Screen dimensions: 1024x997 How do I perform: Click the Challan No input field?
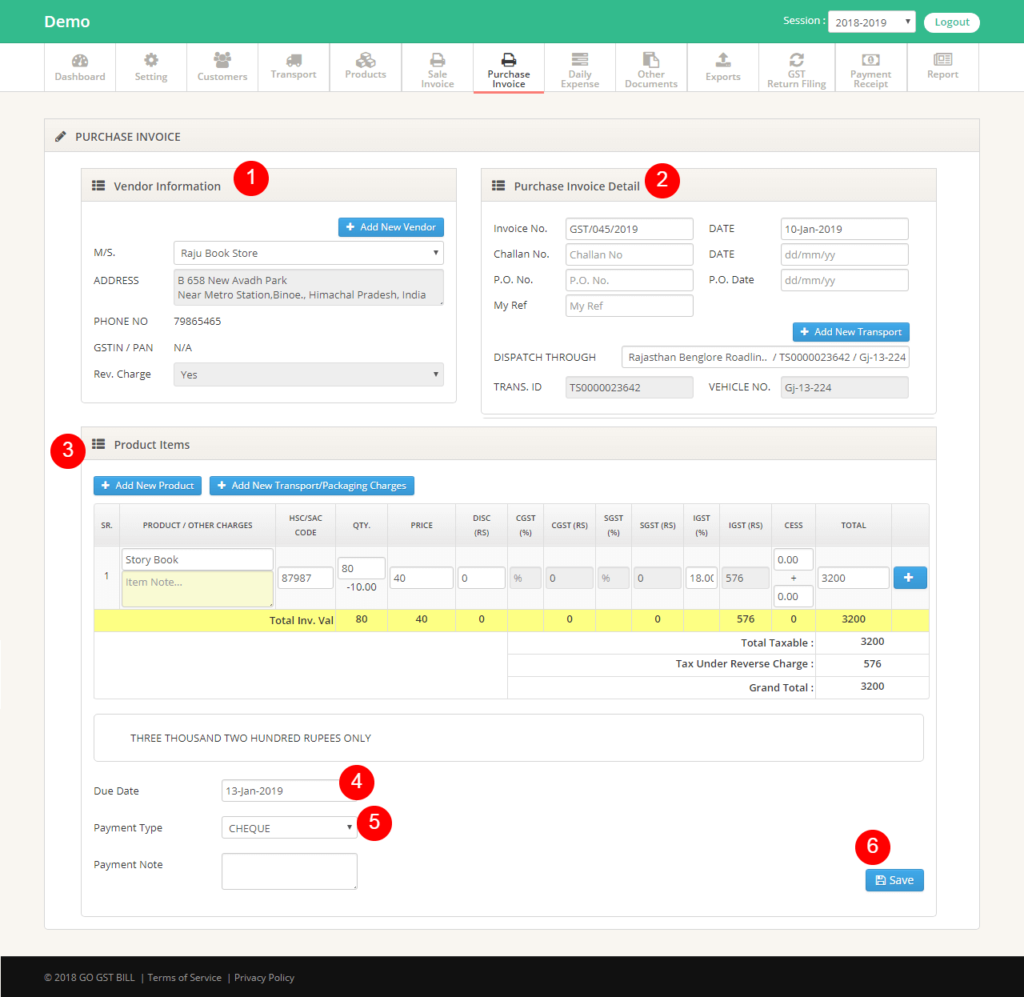[628, 254]
